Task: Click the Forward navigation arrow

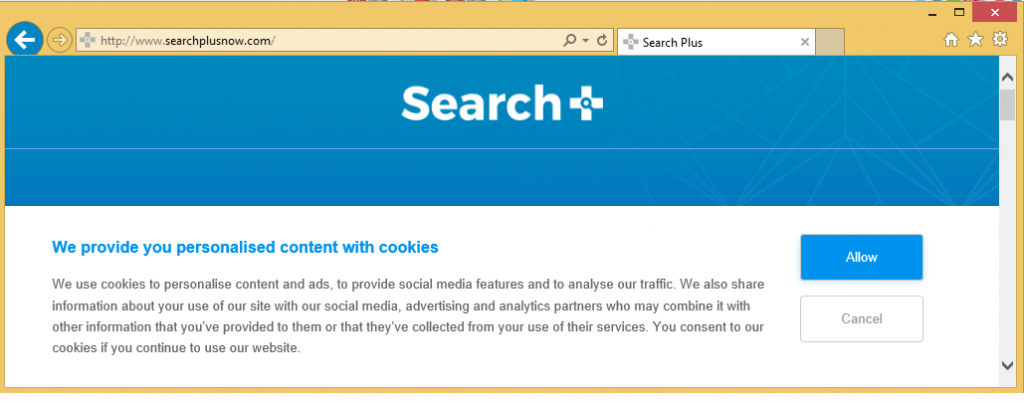Action: coord(60,40)
